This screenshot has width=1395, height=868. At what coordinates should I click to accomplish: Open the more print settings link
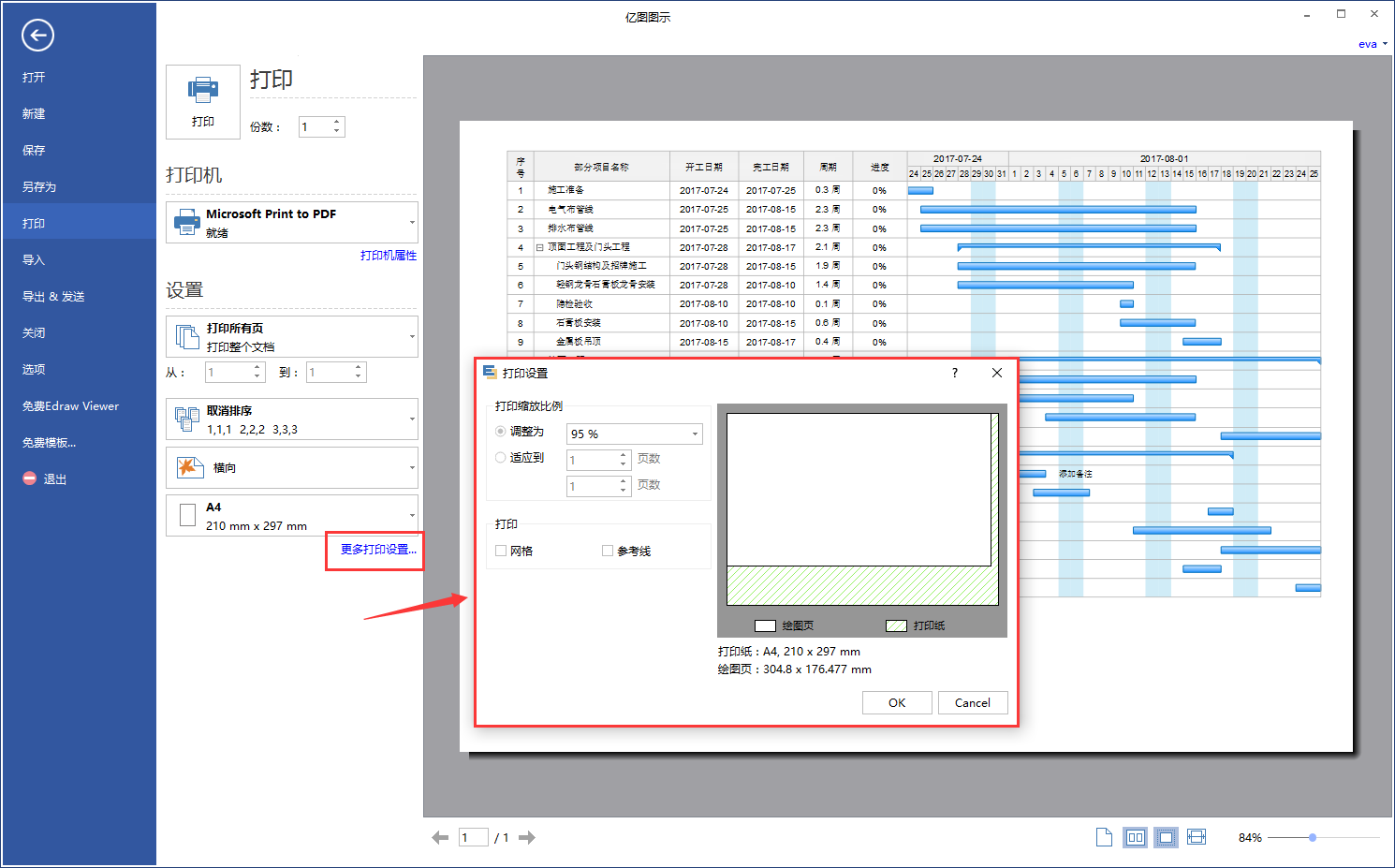[x=378, y=549]
